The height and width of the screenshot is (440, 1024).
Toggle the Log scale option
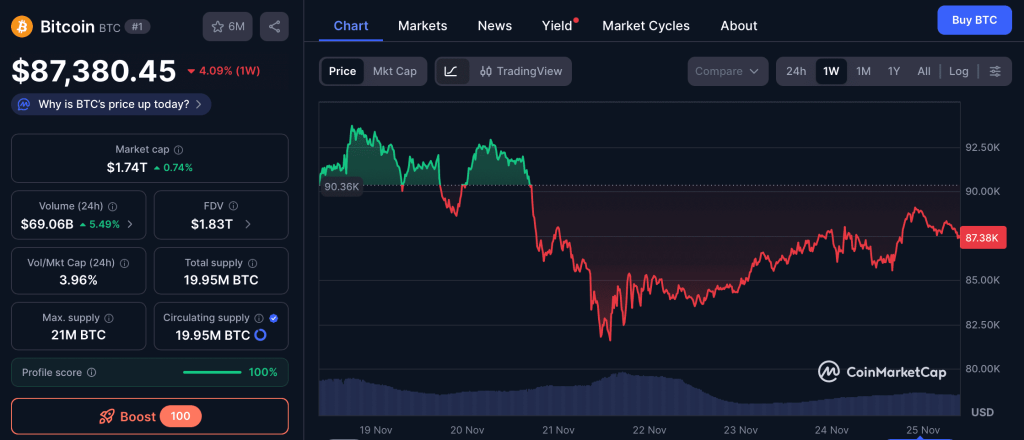[958, 71]
